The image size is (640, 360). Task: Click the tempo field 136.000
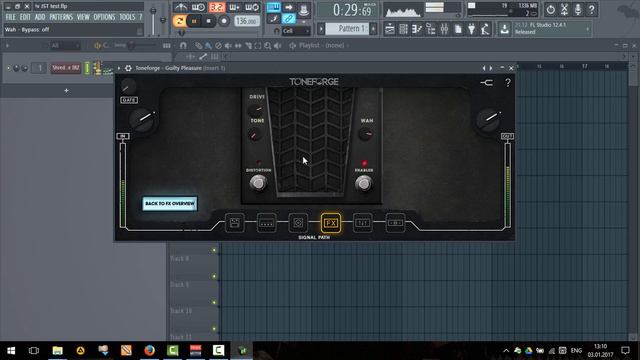(247, 21)
